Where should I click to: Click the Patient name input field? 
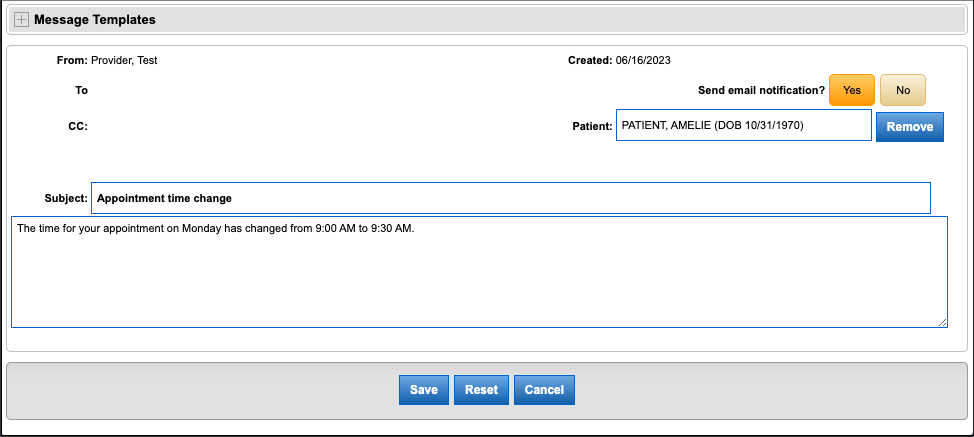pos(742,126)
